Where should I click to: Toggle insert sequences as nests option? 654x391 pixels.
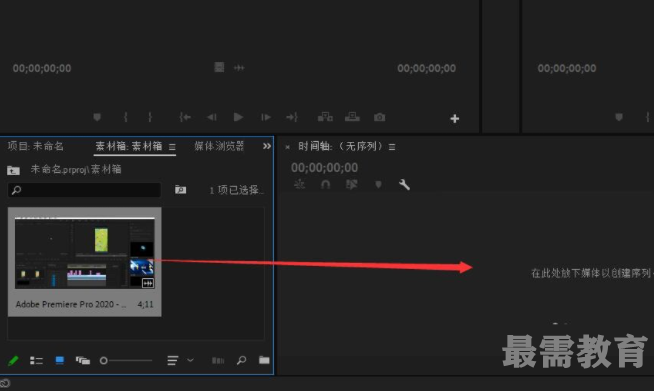(x=299, y=184)
